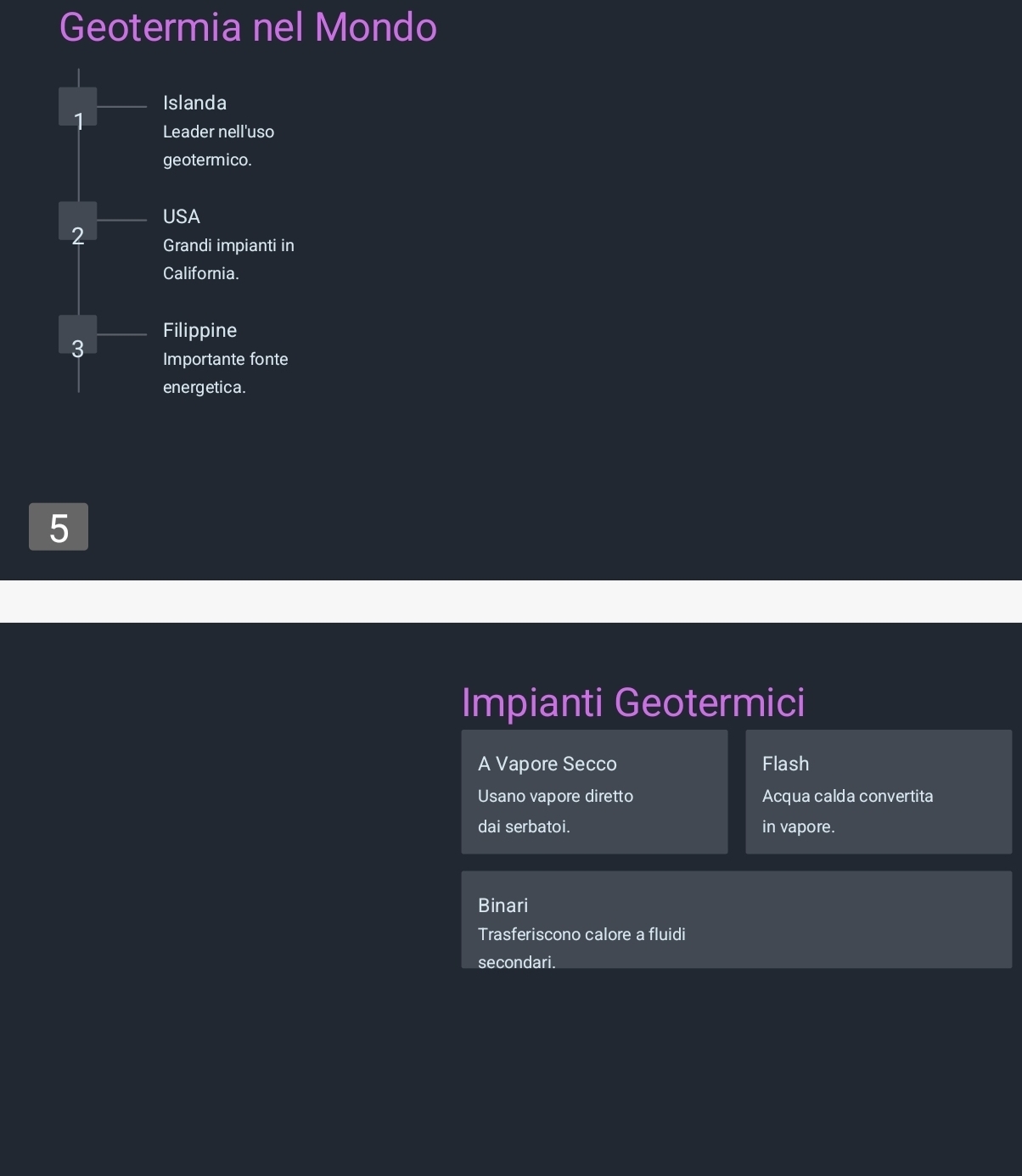Image resolution: width=1022 pixels, height=1176 pixels.
Task: Select timeline marker number 2
Action: (x=77, y=221)
